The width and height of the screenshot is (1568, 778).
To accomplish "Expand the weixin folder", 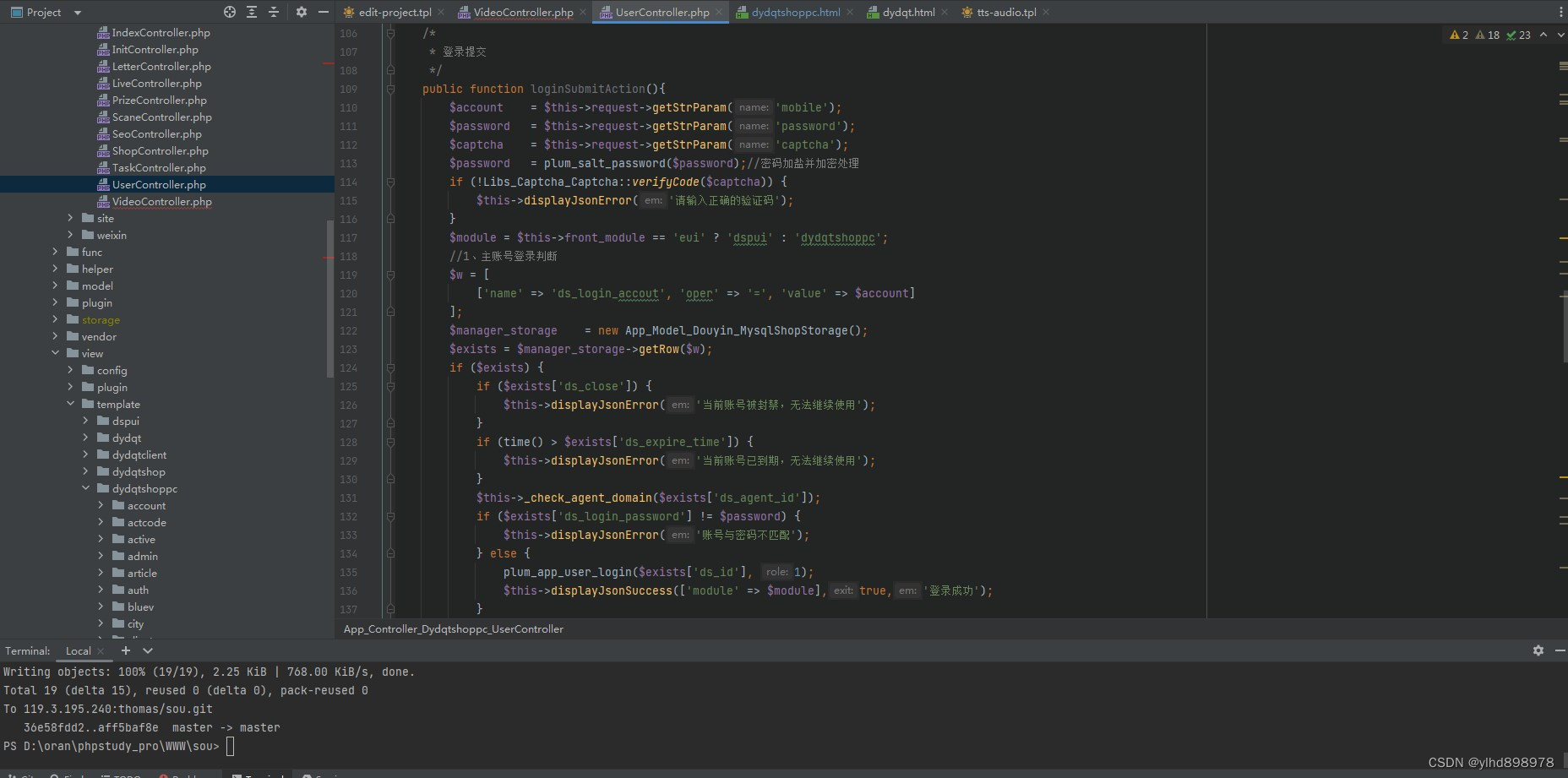I will pyautogui.click(x=70, y=235).
